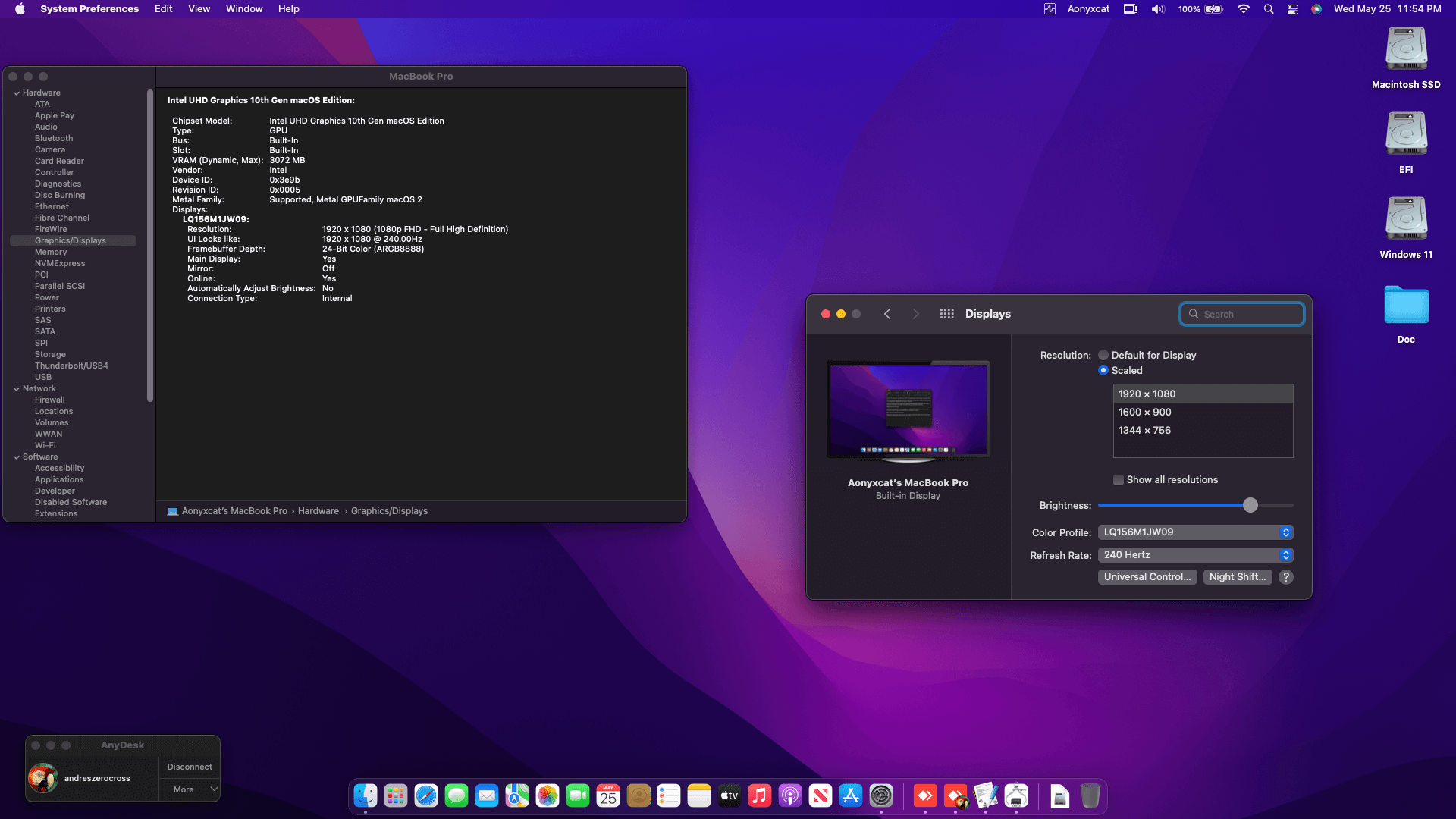
Task: Open the View menu
Action: (199, 9)
